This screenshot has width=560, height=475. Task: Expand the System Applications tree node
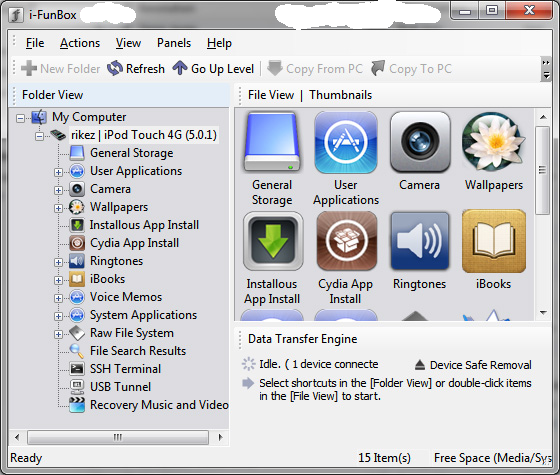click(x=58, y=316)
